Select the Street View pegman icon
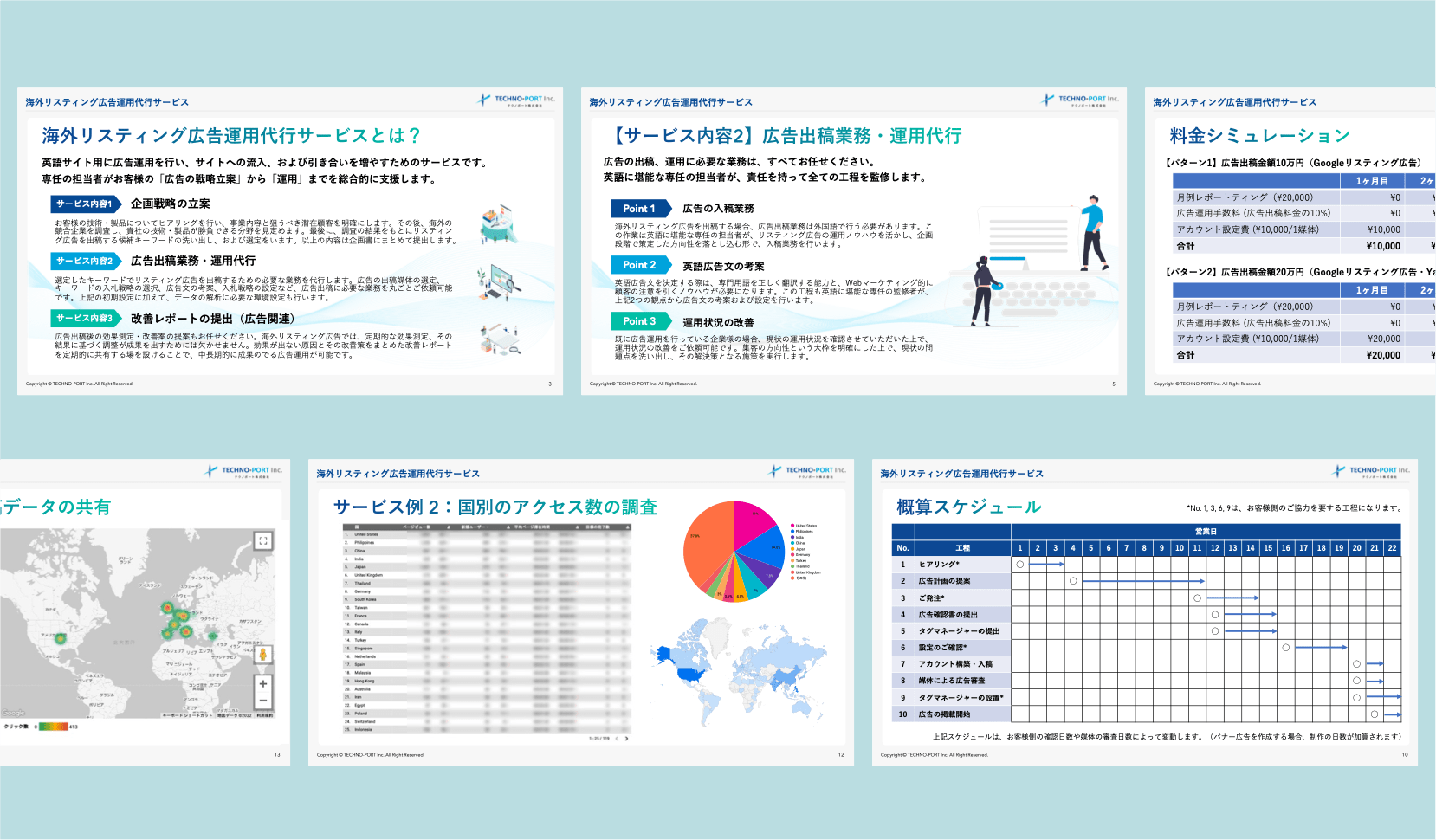This screenshot has width=1436, height=840. pos(262,654)
